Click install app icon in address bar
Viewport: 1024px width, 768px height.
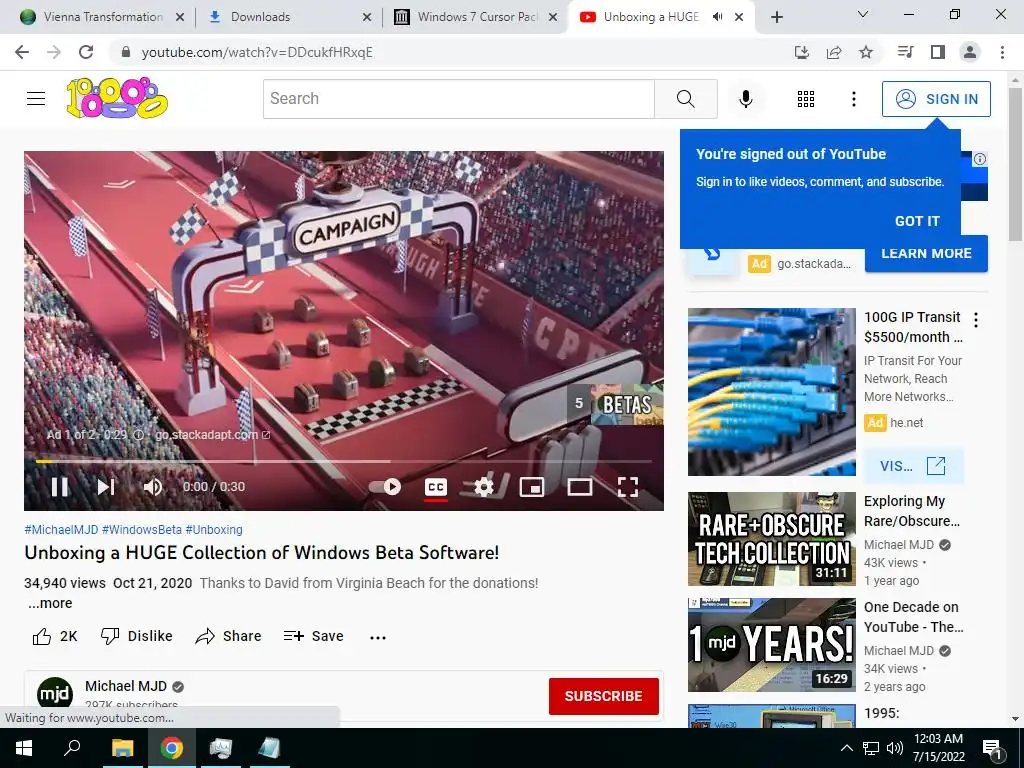[801, 52]
